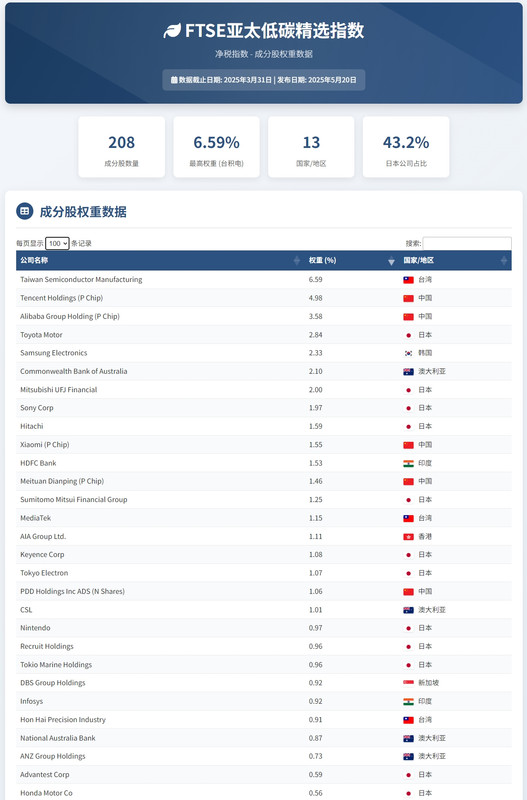Select Taiwan Semiconductor Manufacturing company name
This screenshot has height=800, width=527.
pyautogui.click(x=81, y=280)
